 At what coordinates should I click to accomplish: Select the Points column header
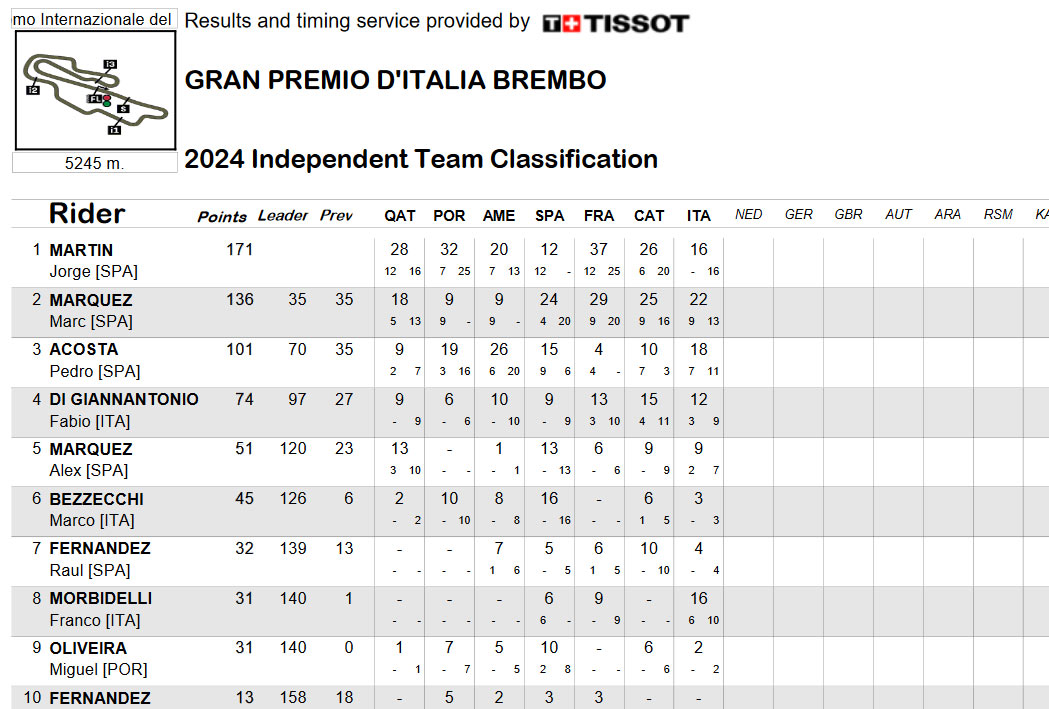coord(222,217)
